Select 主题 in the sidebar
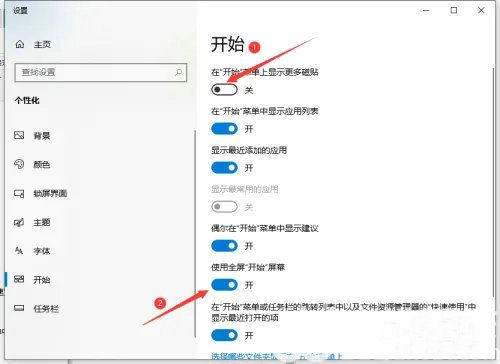The height and width of the screenshot is (364, 500). (42, 222)
